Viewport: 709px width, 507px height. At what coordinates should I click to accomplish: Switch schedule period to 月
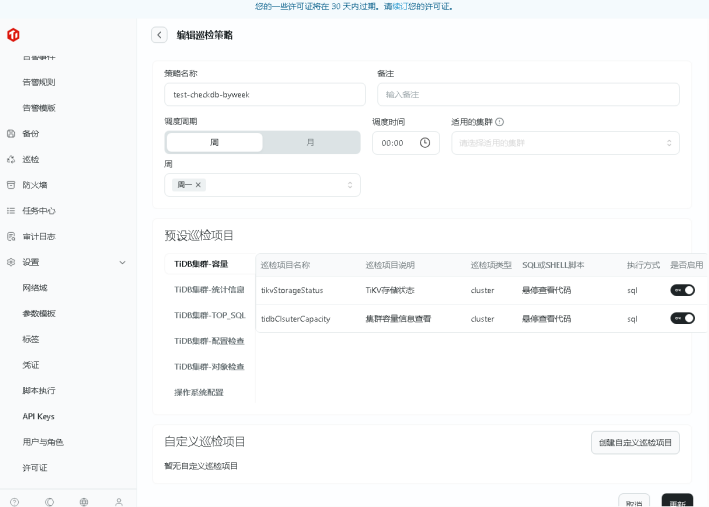[310, 143]
